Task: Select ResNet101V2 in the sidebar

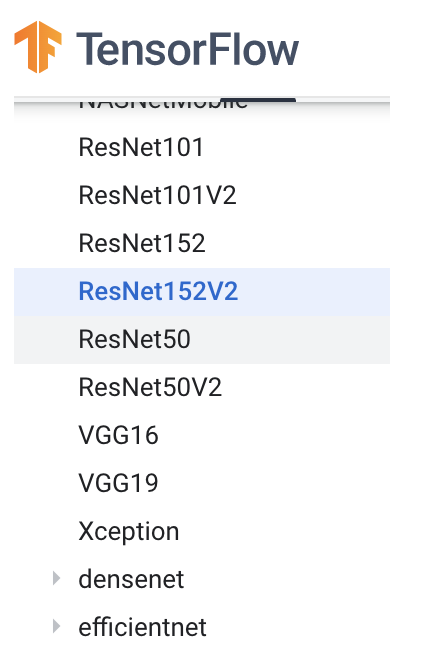Action: (157, 195)
